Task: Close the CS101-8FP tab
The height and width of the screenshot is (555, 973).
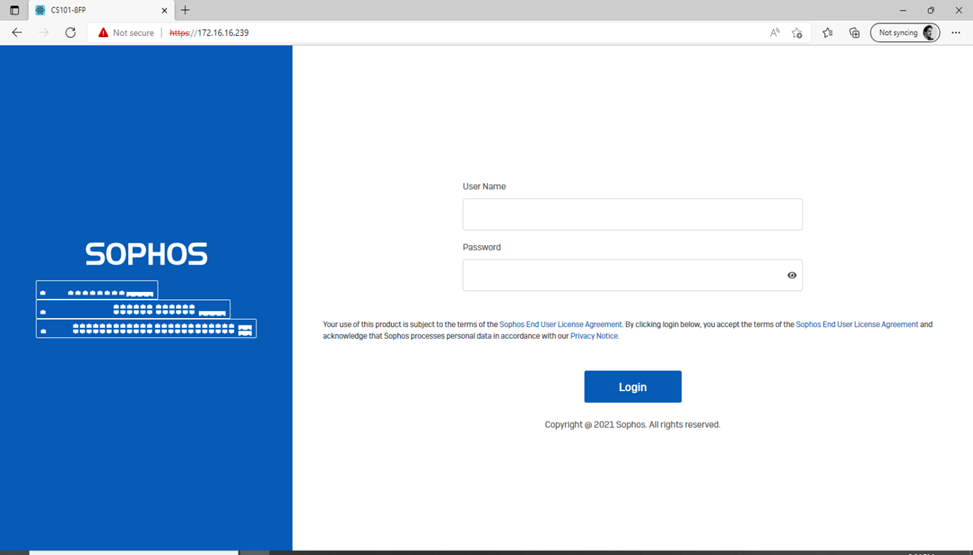Action: (x=164, y=10)
